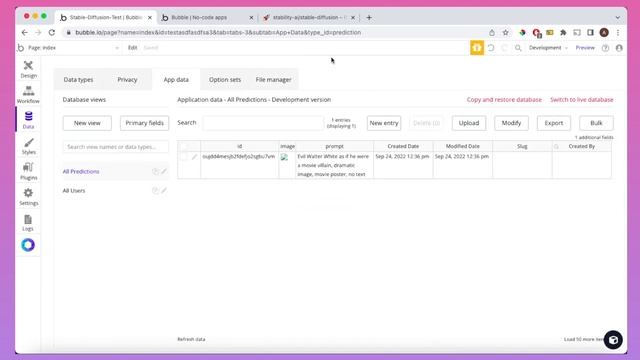Focus the entries Search input field

coord(263,123)
